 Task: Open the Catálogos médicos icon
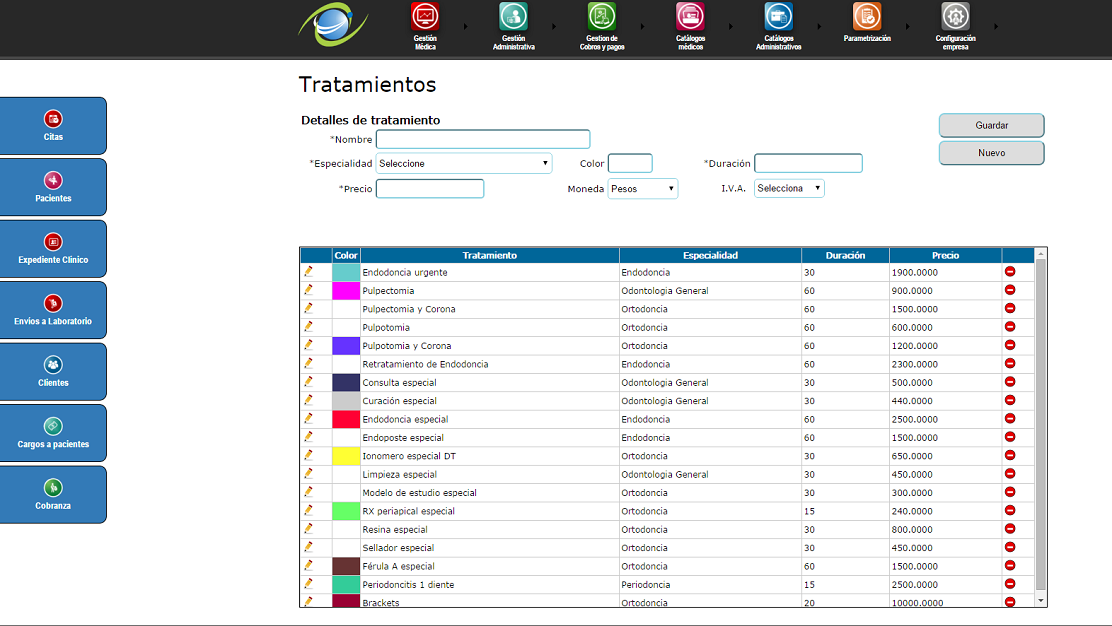pos(690,17)
